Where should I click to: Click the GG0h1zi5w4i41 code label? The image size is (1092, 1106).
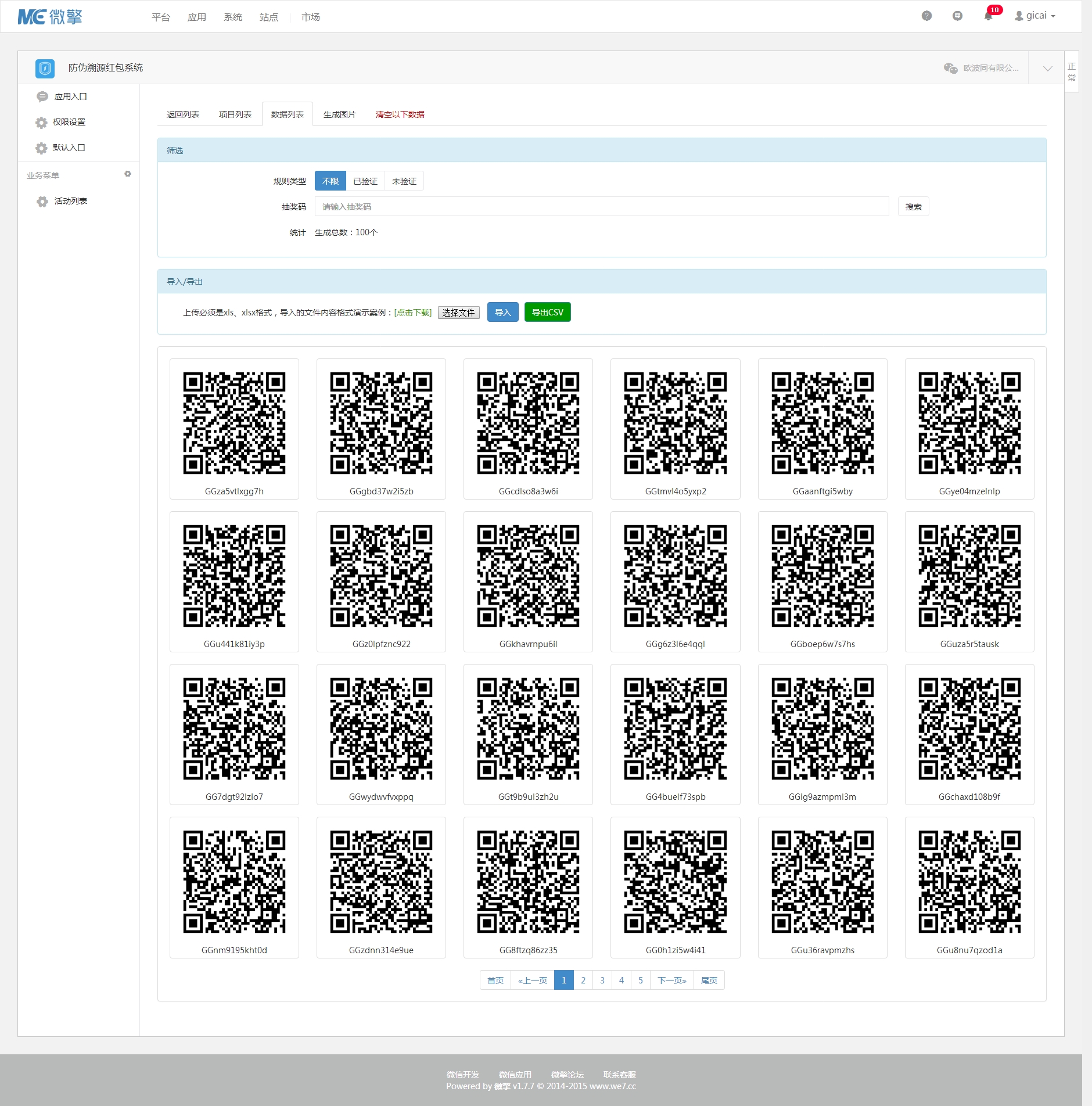(676, 950)
